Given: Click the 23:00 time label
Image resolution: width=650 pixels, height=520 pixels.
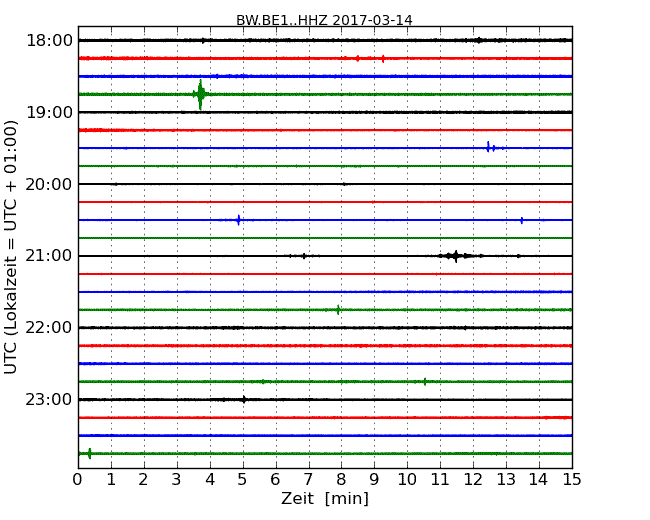Looking at the screenshot, I should click(x=49, y=399).
